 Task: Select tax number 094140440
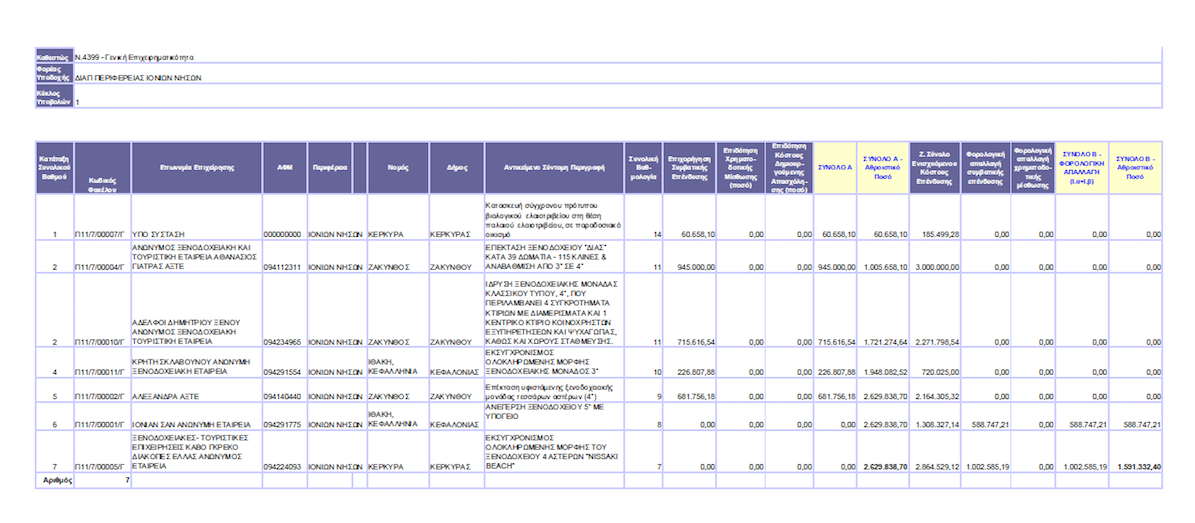284,397
